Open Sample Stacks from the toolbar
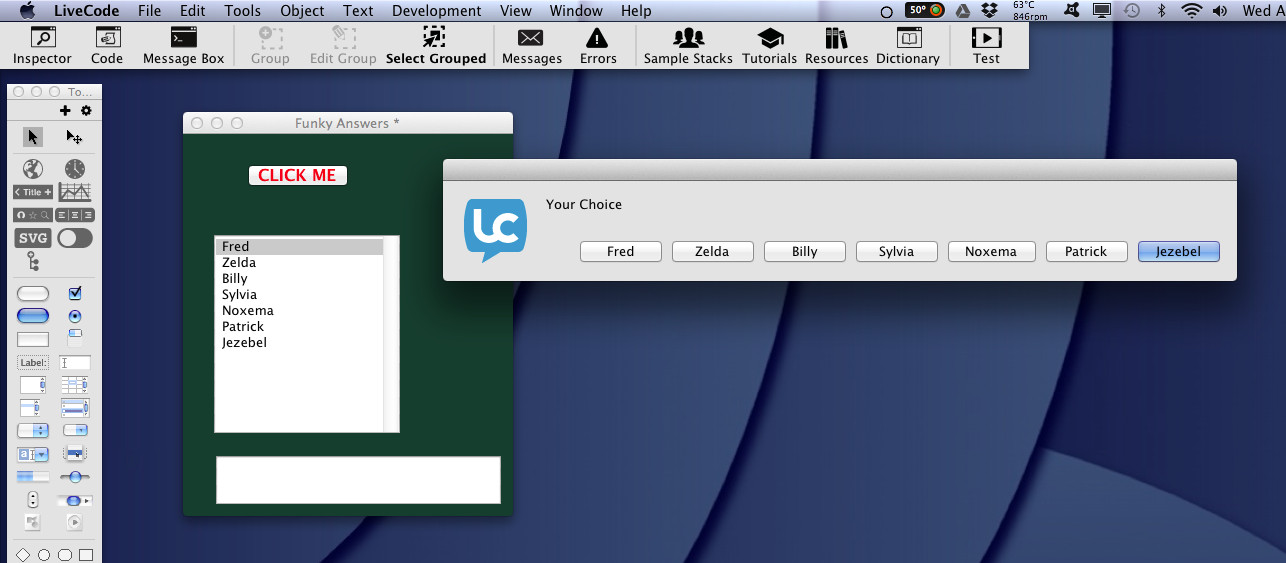Viewport: 1286px width, 563px height. pyautogui.click(x=688, y=46)
